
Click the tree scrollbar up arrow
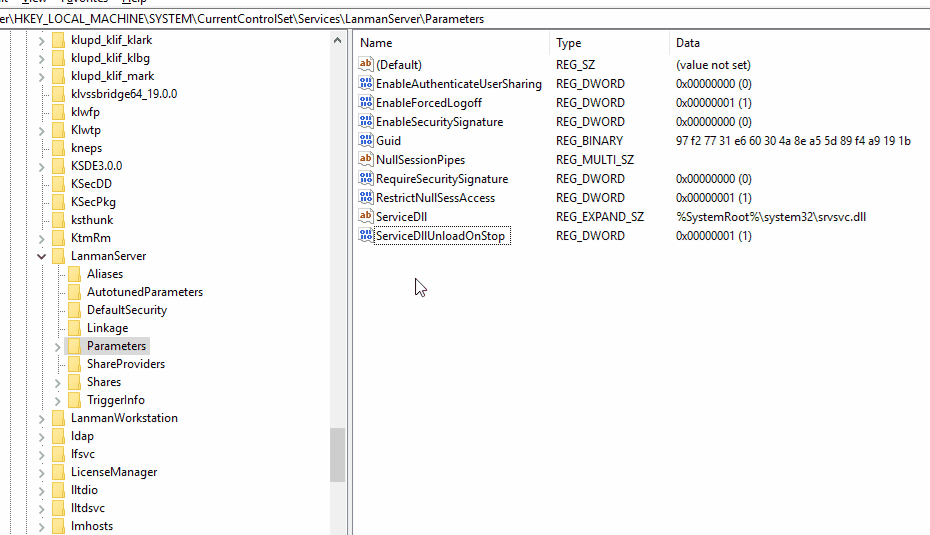point(337,40)
